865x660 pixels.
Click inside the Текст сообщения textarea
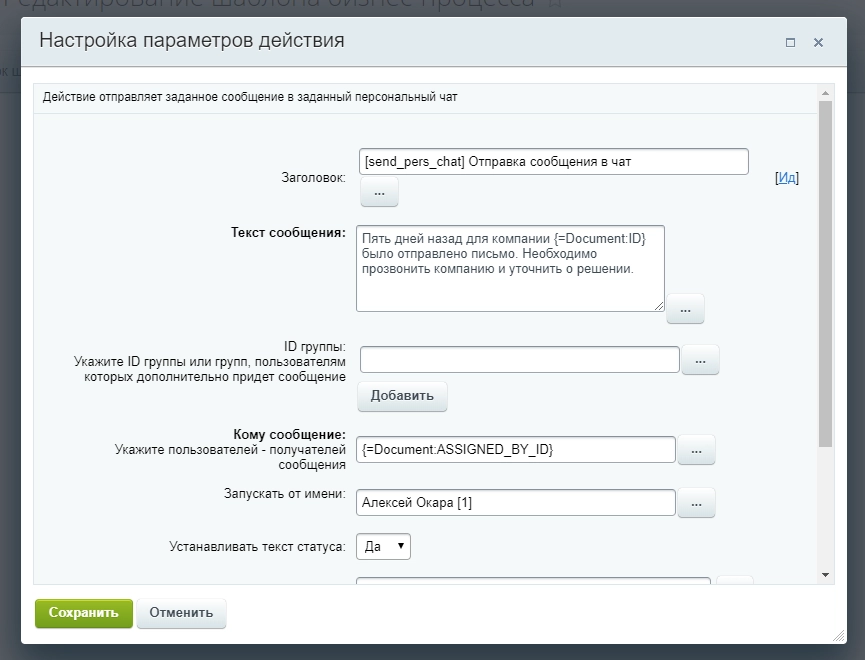[x=509, y=267]
